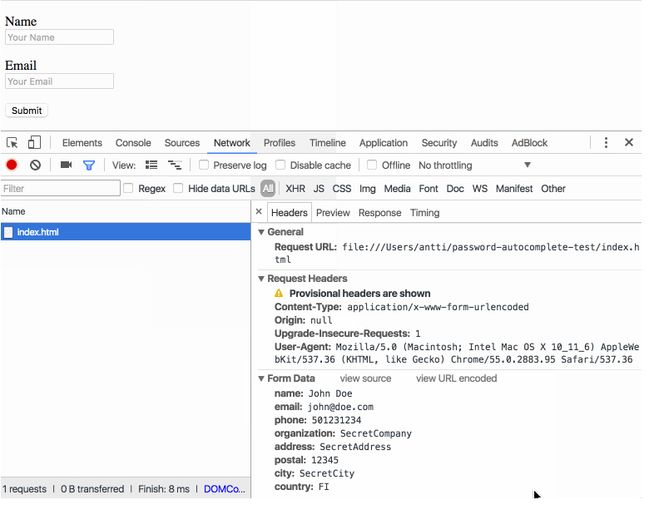
Task: Click view URL encoded link
Action: click(x=456, y=379)
